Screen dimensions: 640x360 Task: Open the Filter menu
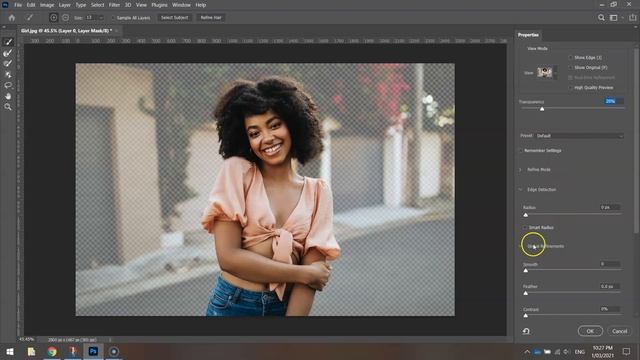(x=114, y=5)
